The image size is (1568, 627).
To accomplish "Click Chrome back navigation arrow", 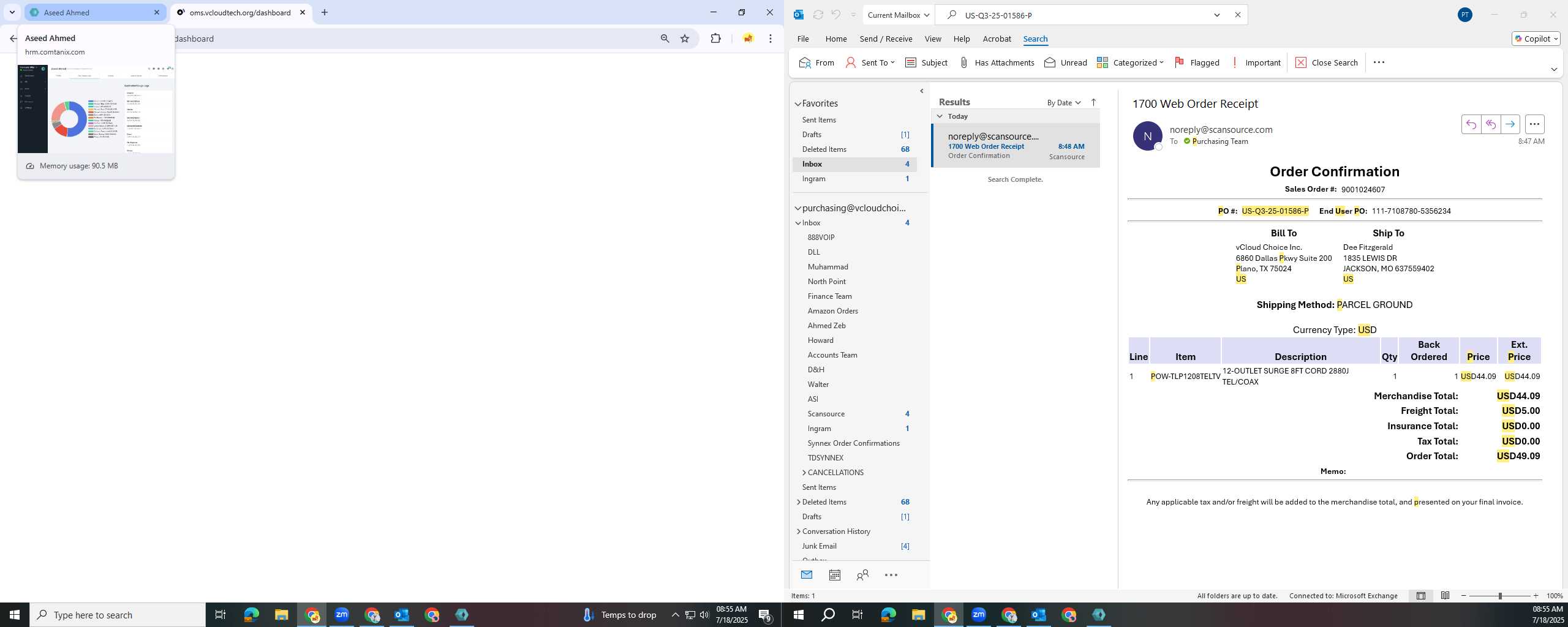I will 13,39.
